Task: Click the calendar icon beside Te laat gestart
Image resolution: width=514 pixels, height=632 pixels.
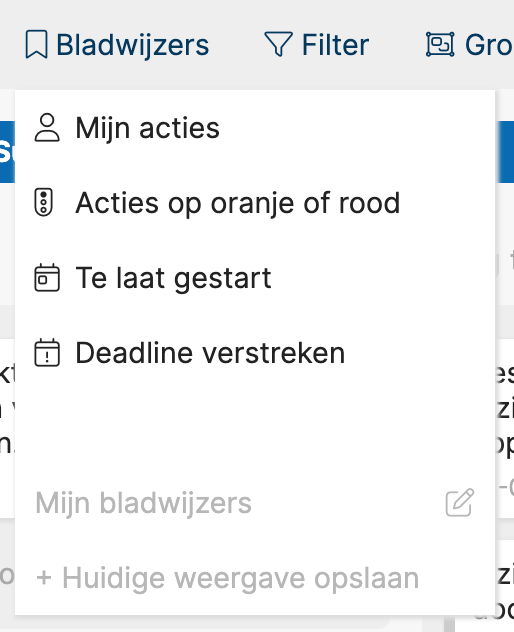Action: 47,277
